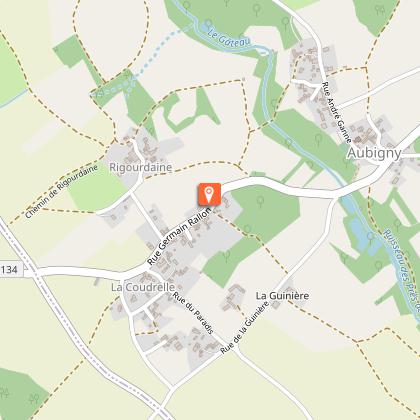Click the tree icons in bottom-left woodland
Screen dimensions: 420x420
pyautogui.click(x=19, y=394)
